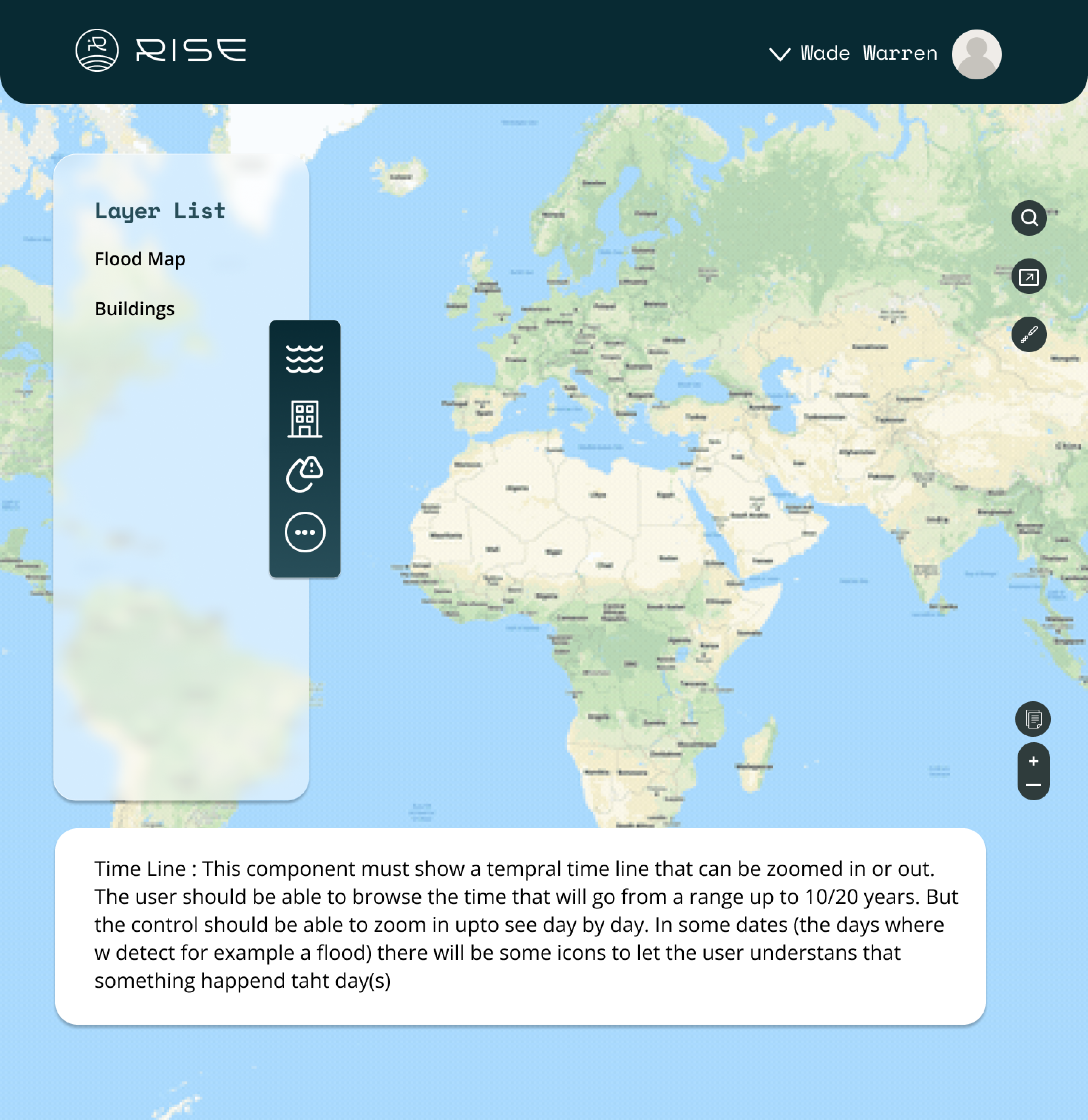
Task: Click the RISE circular logo icon
Action: coord(97,50)
